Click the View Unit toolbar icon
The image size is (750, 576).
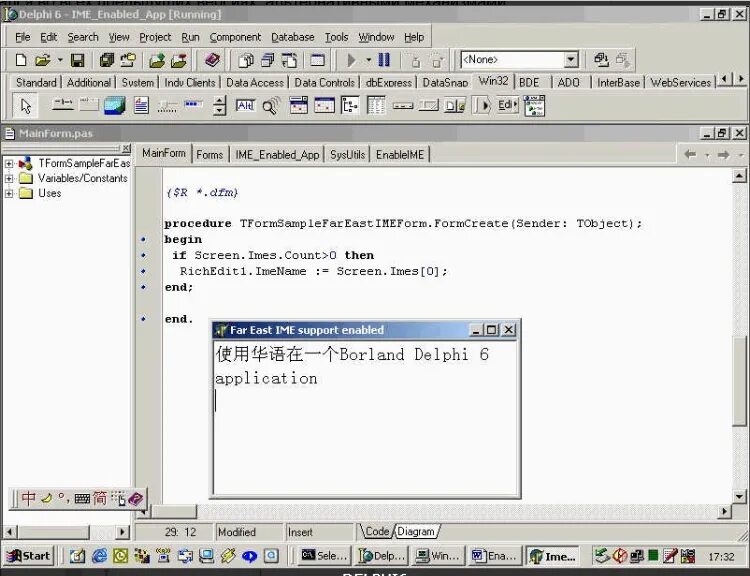[x=246, y=60]
